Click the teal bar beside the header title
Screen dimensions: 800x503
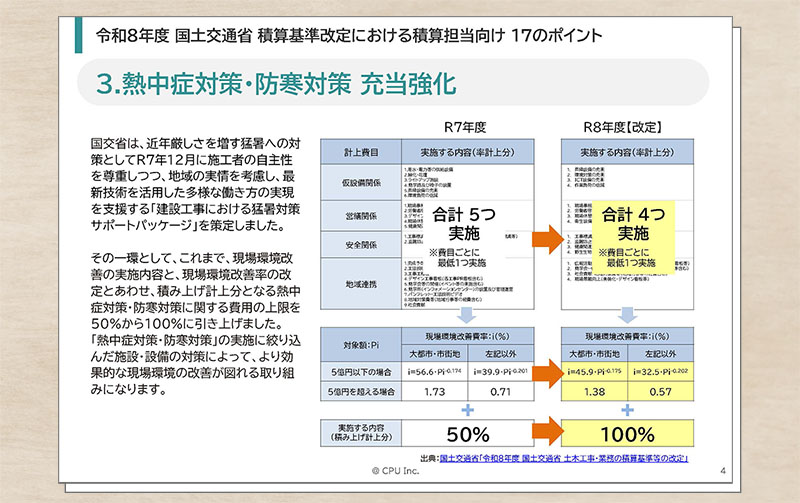pos(78,34)
